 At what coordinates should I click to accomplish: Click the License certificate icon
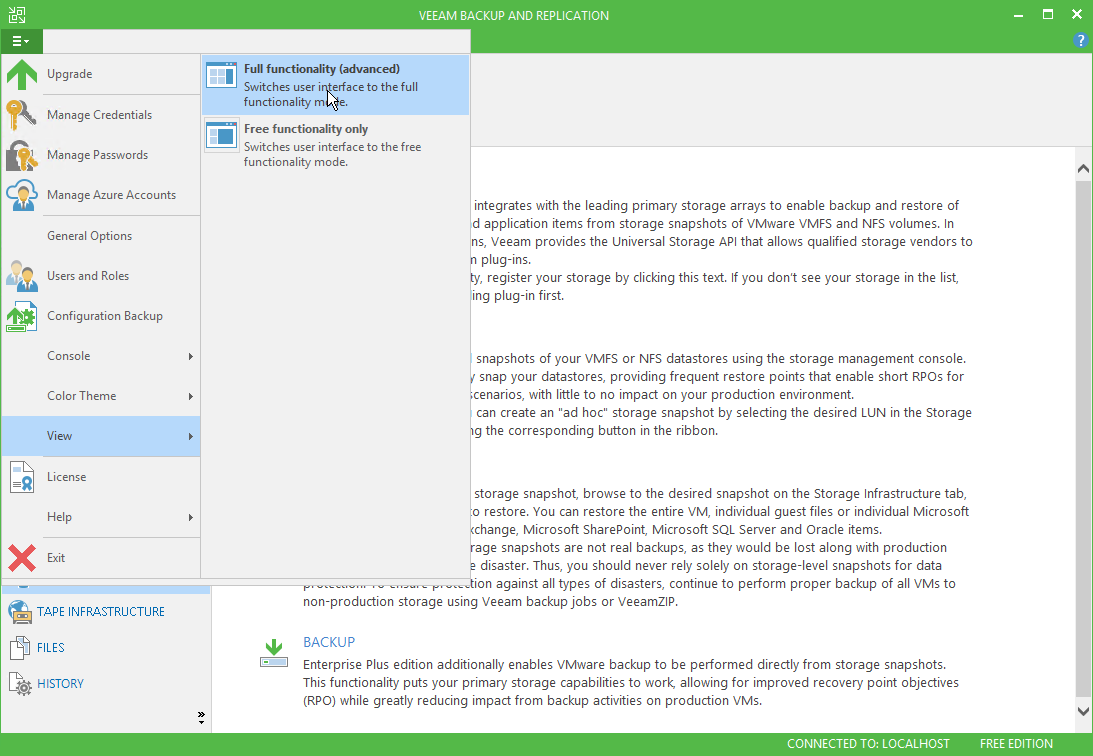(21, 477)
